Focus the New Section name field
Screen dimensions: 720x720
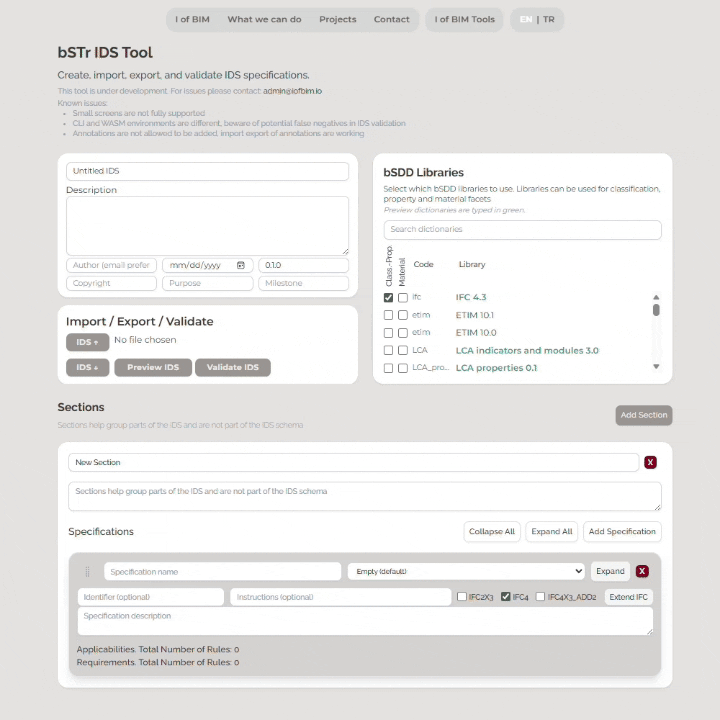point(354,462)
